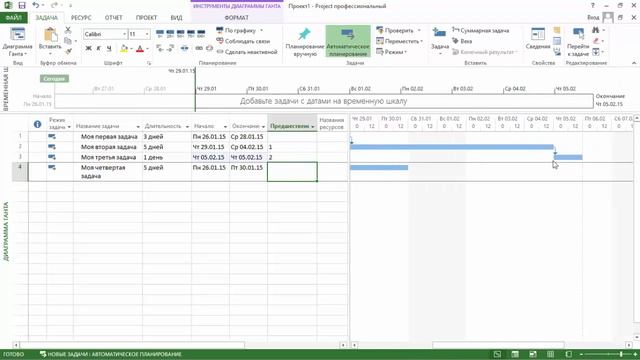
Task: Click the Вход sign-in link
Action: (x=593, y=18)
